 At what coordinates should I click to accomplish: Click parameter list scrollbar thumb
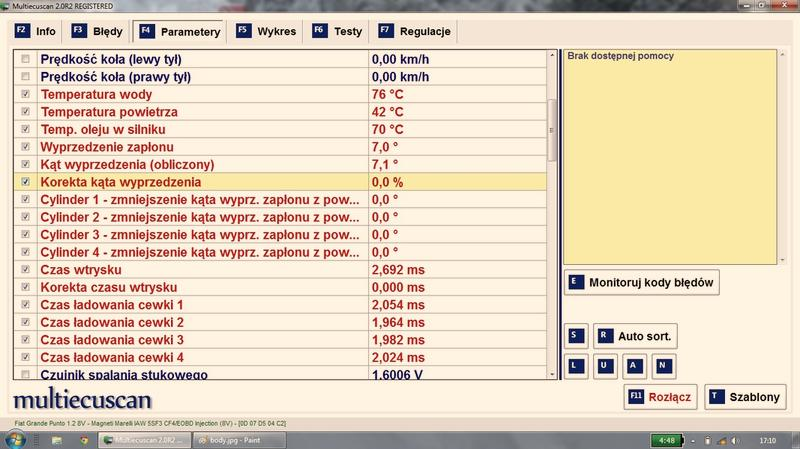552,130
